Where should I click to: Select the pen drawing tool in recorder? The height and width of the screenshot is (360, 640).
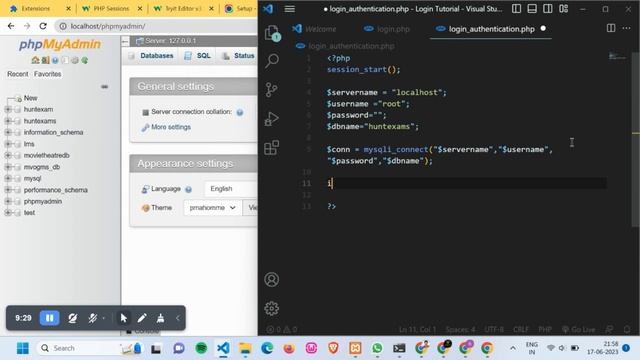click(142, 318)
